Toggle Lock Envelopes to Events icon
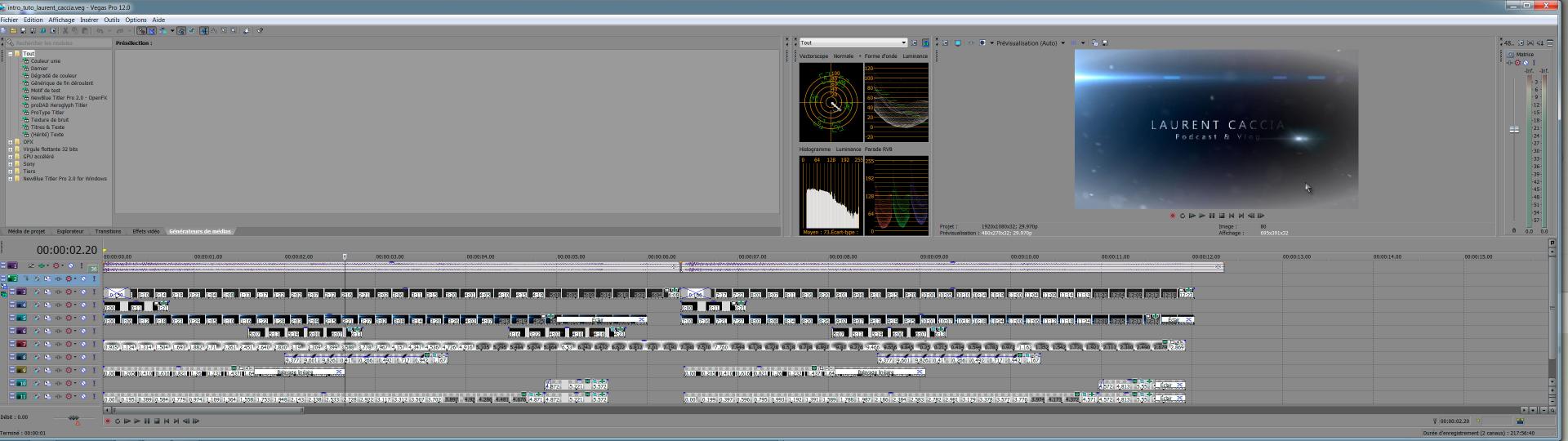Image resolution: width=1568 pixels, height=441 pixels. click(x=181, y=30)
